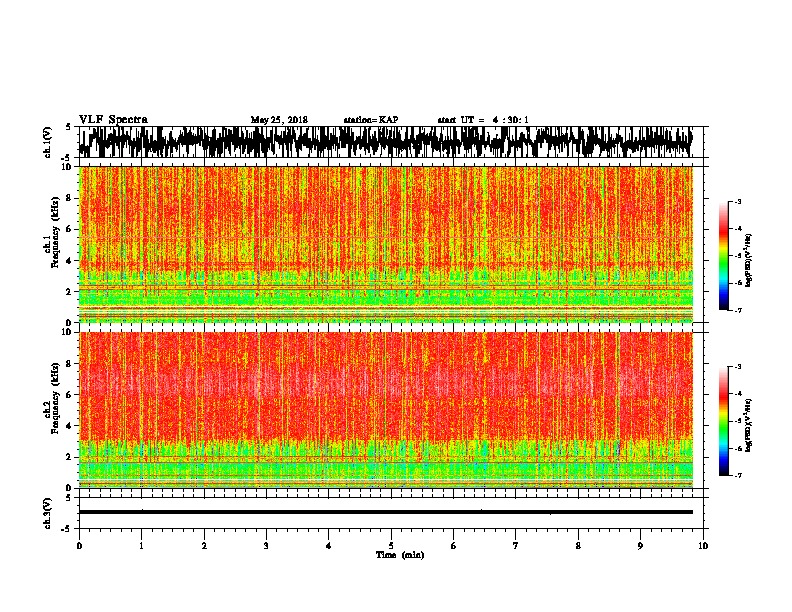
Task: Click the time axis tick label "5"
Action: pos(391,546)
